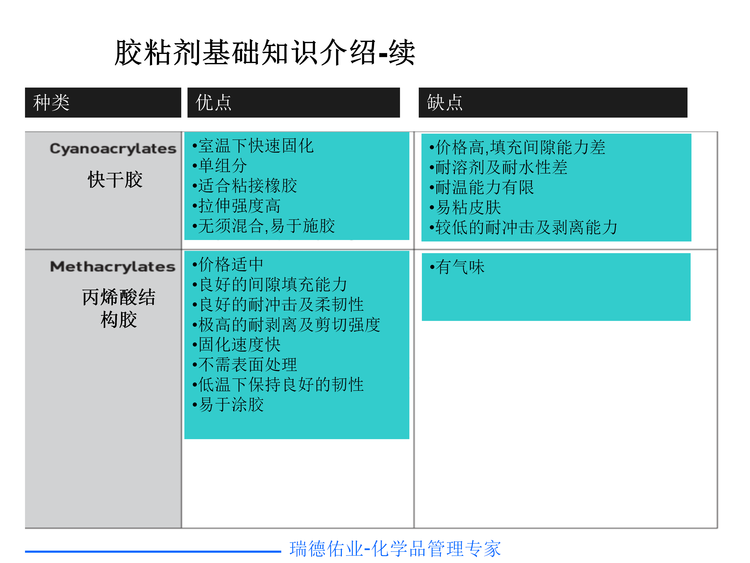Click the 易粘皮肤 bullet
Screen dimensions: 750x563
(x=464, y=207)
